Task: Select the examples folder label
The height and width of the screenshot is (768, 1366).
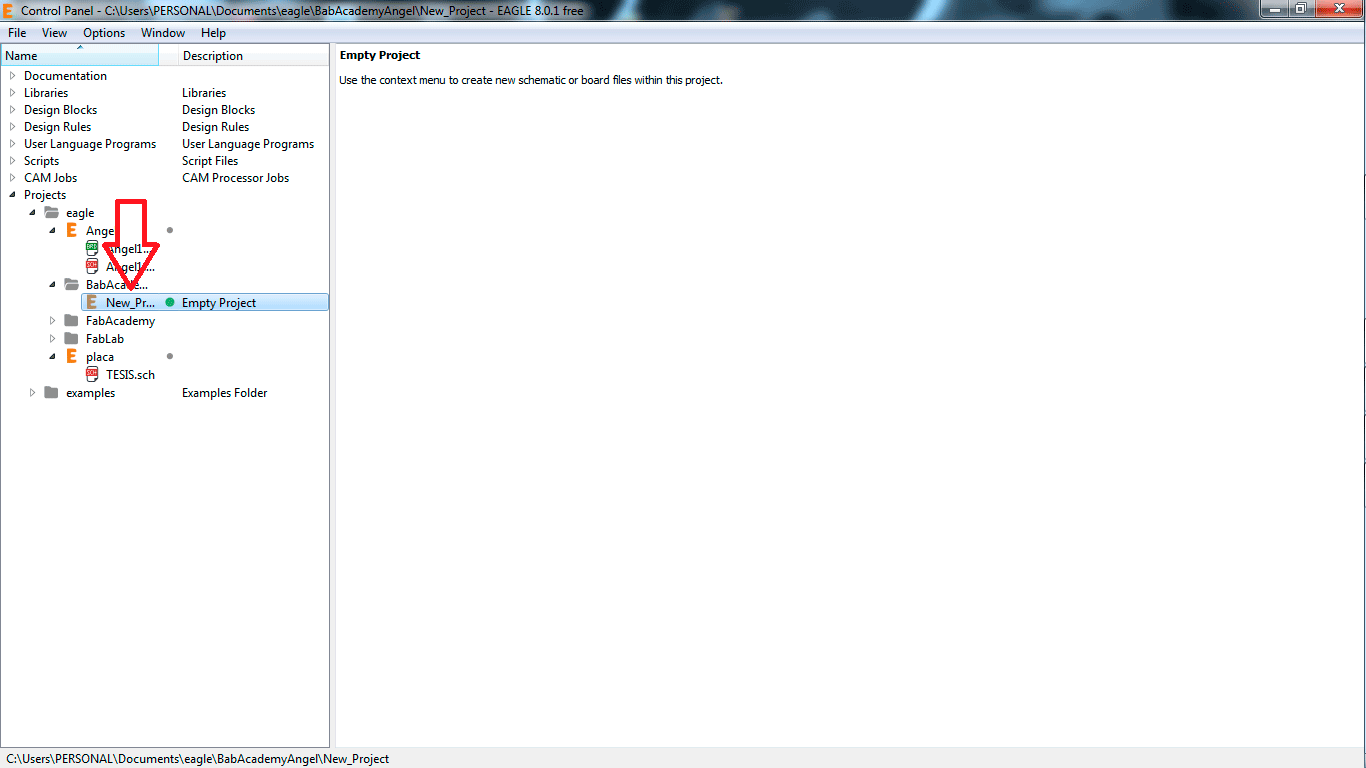Action: coord(90,393)
